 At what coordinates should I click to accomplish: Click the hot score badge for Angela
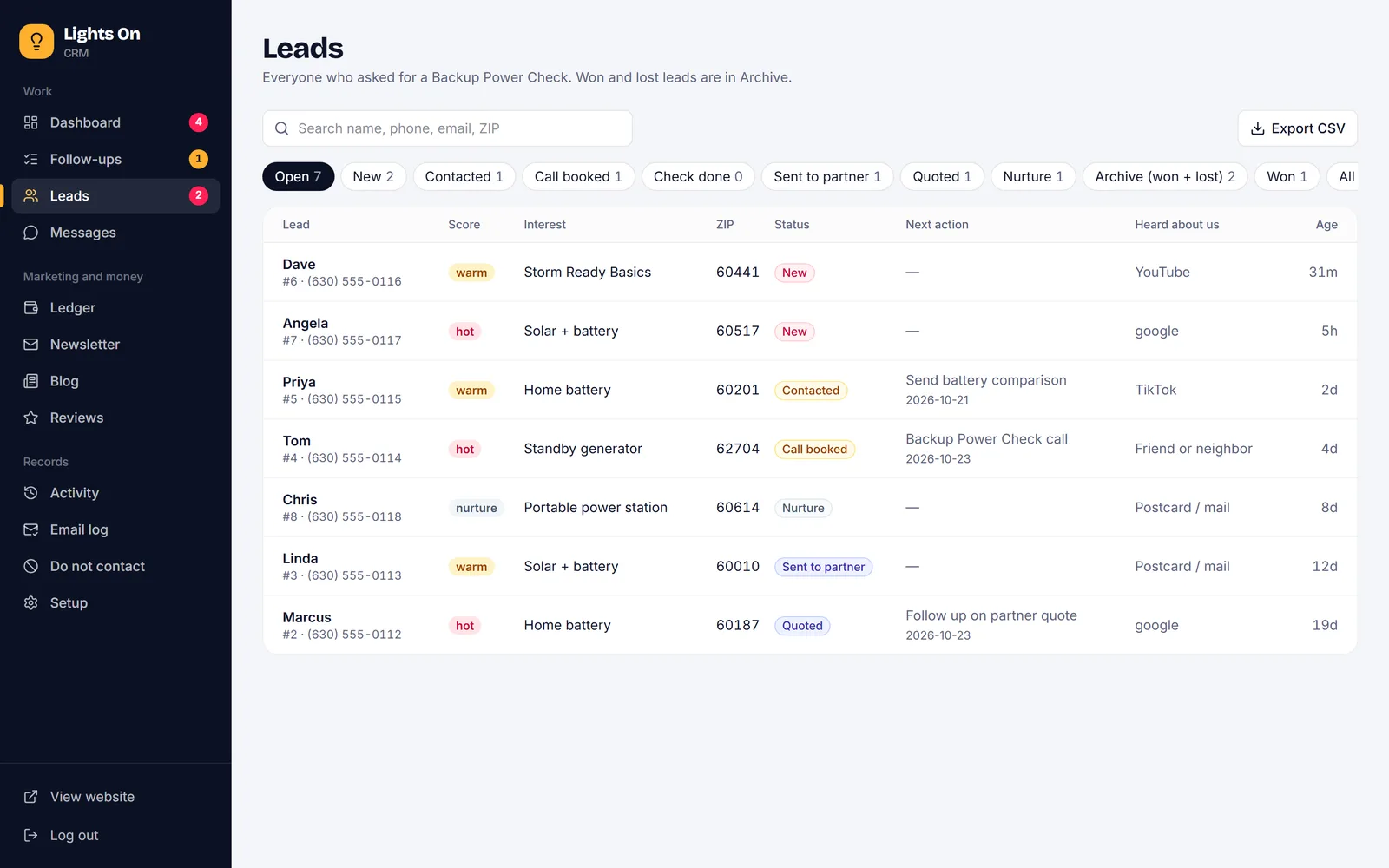(465, 332)
